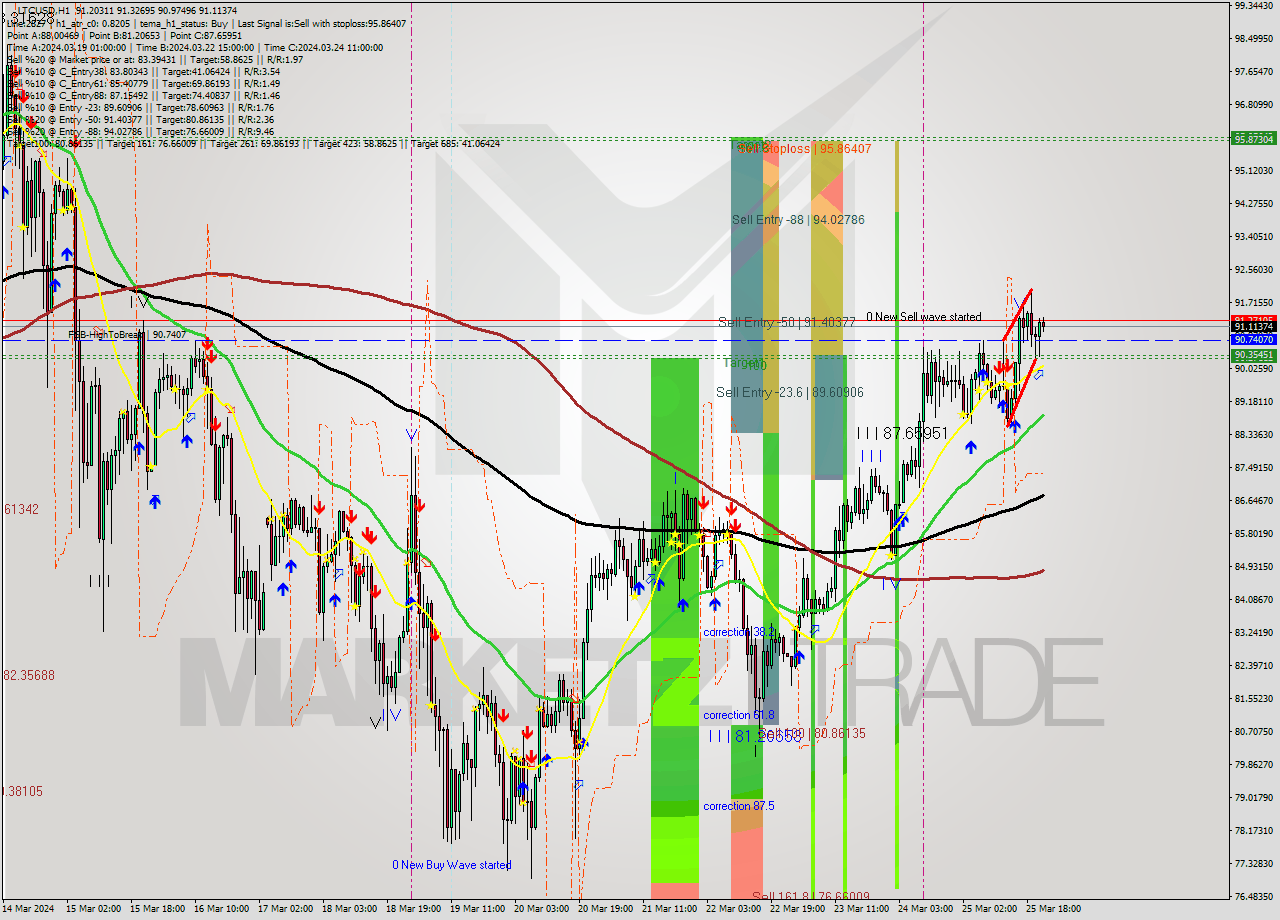Click '0 New Buy Wave started' annotation
This screenshot has height=920, width=1280.
[452, 865]
